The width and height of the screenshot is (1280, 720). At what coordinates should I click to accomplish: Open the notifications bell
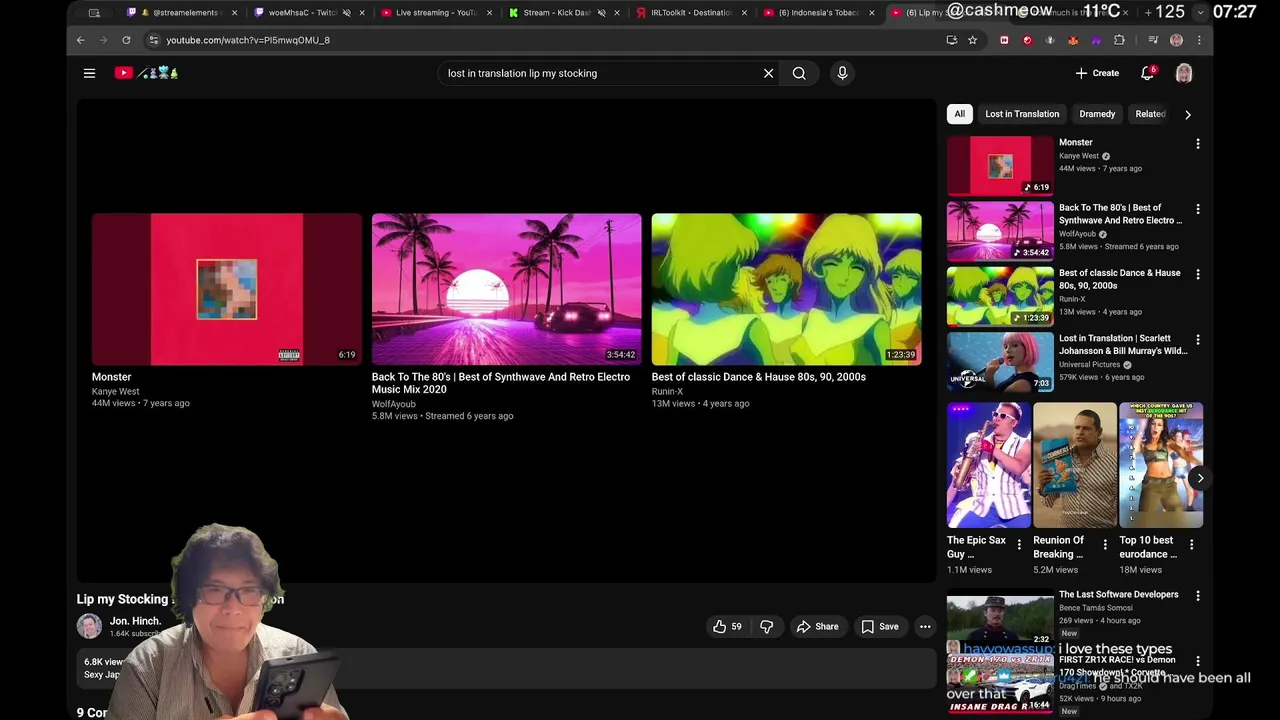click(x=1148, y=73)
